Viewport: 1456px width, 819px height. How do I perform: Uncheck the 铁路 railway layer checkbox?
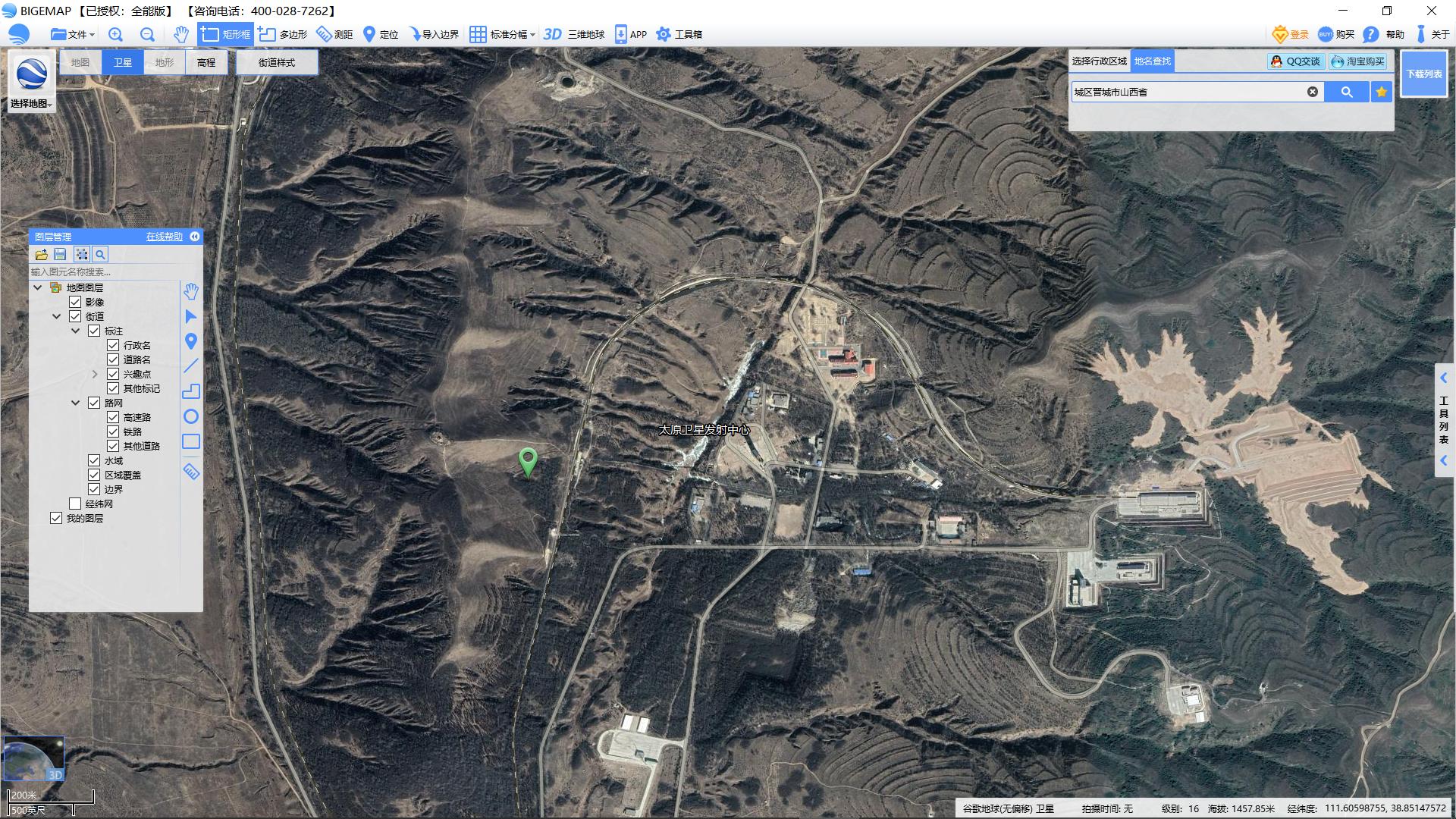pyautogui.click(x=113, y=431)
